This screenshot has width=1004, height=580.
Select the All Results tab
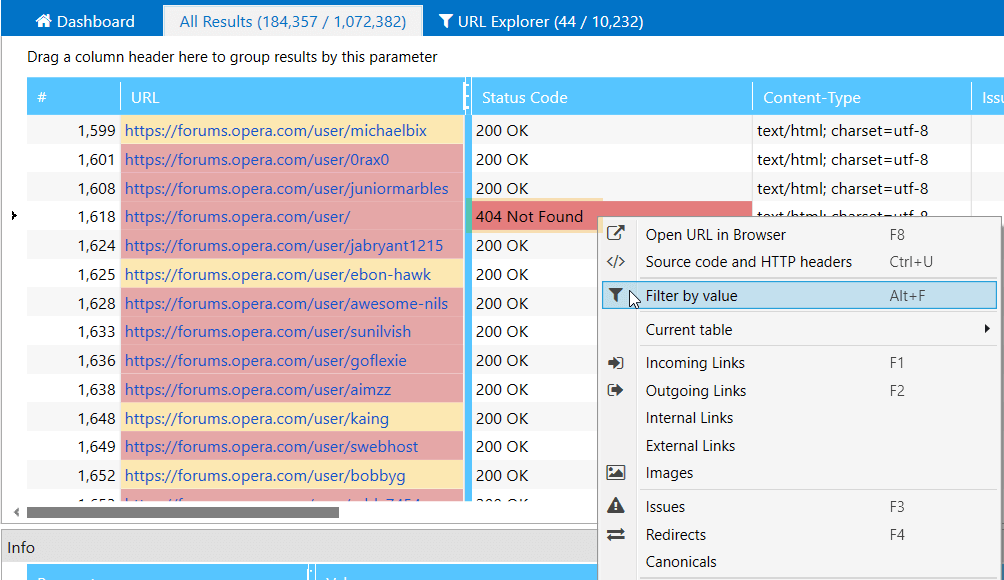293,21
